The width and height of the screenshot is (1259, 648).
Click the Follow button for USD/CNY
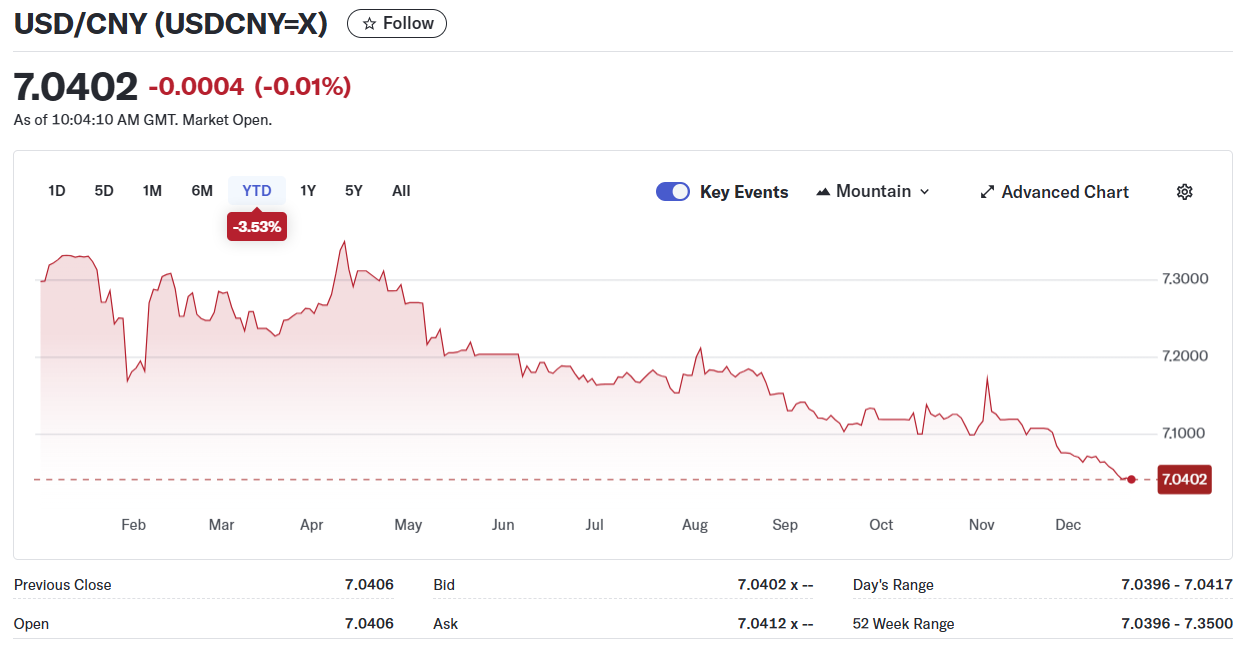397,24
